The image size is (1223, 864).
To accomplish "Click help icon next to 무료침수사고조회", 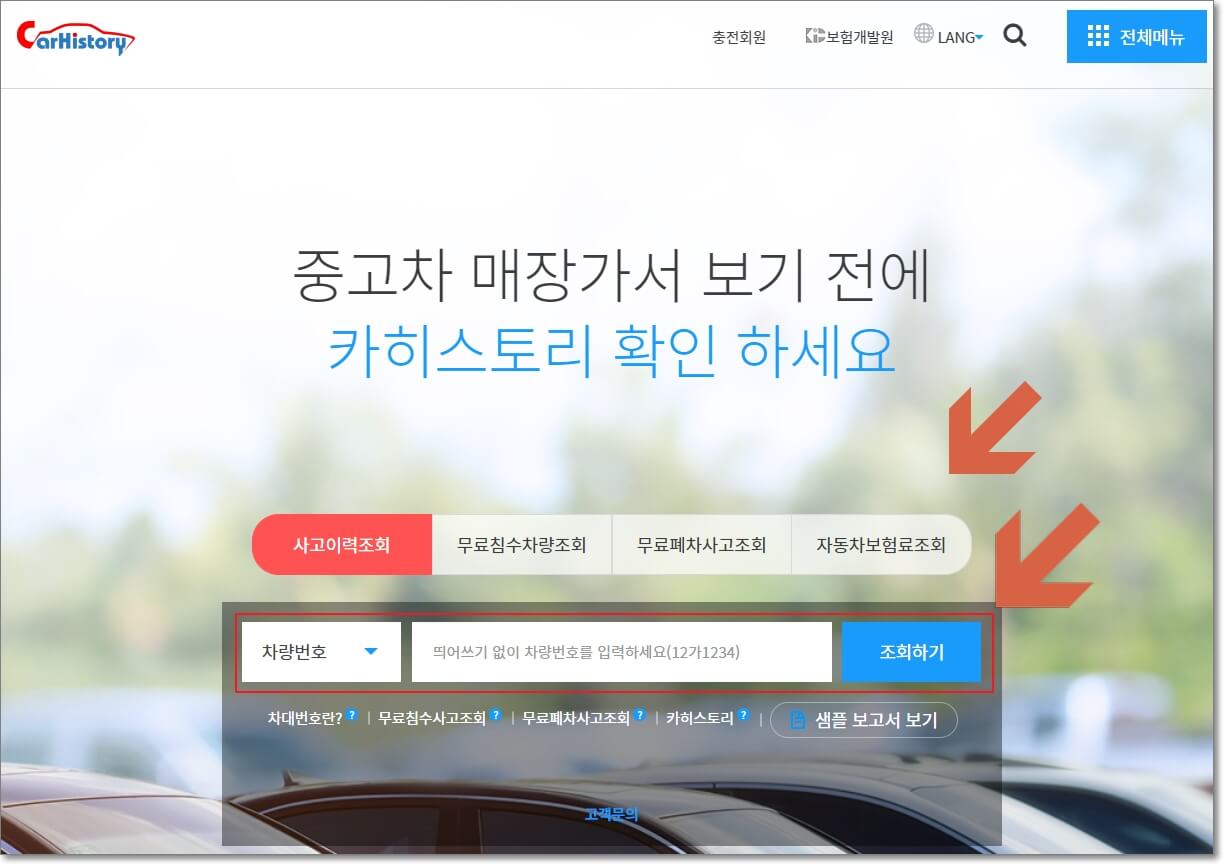I will pyautogui.click(x=496, y=716).
